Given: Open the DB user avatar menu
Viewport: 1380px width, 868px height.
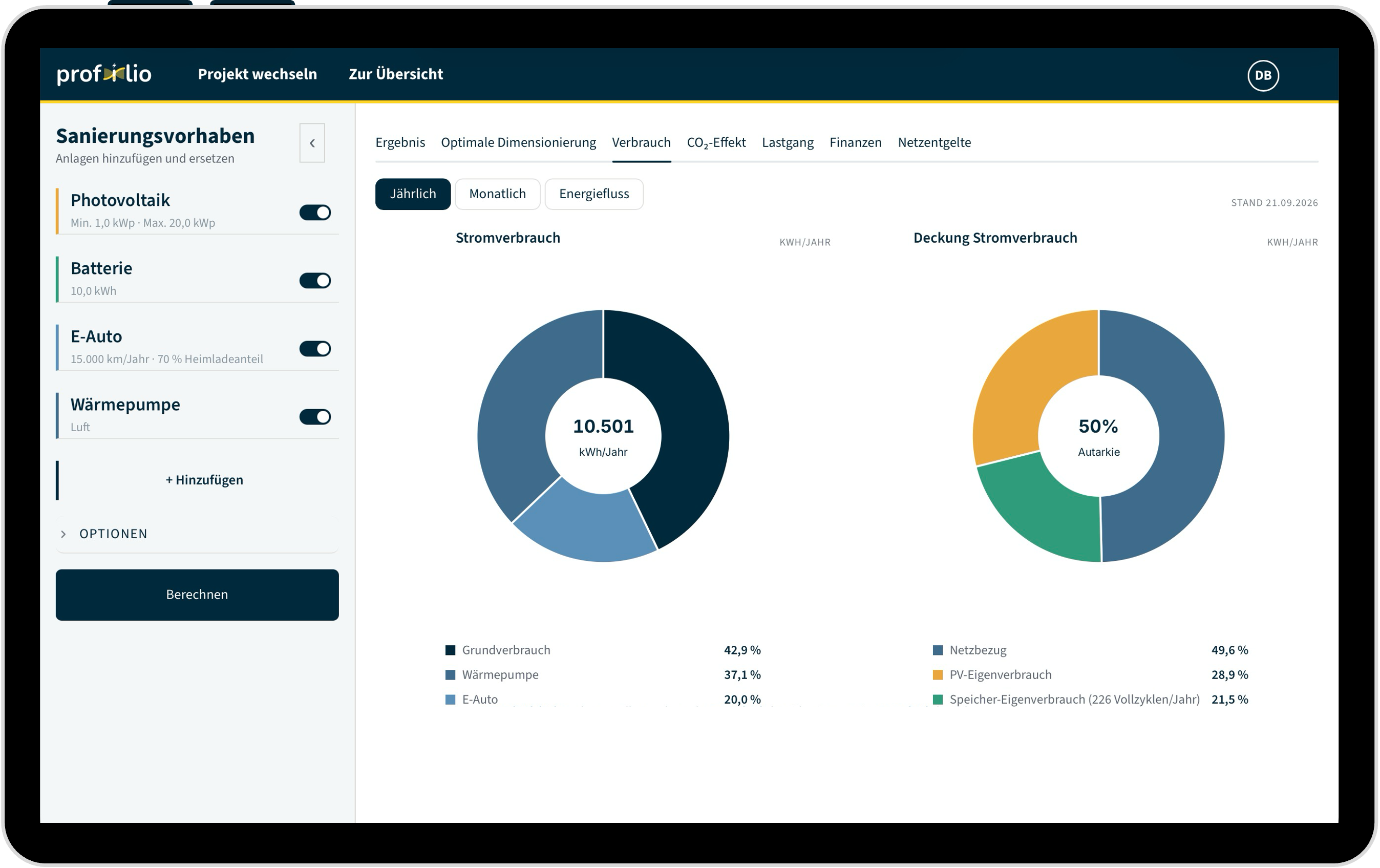Looking at the screenshot, I should click(x=1263, y=75).
